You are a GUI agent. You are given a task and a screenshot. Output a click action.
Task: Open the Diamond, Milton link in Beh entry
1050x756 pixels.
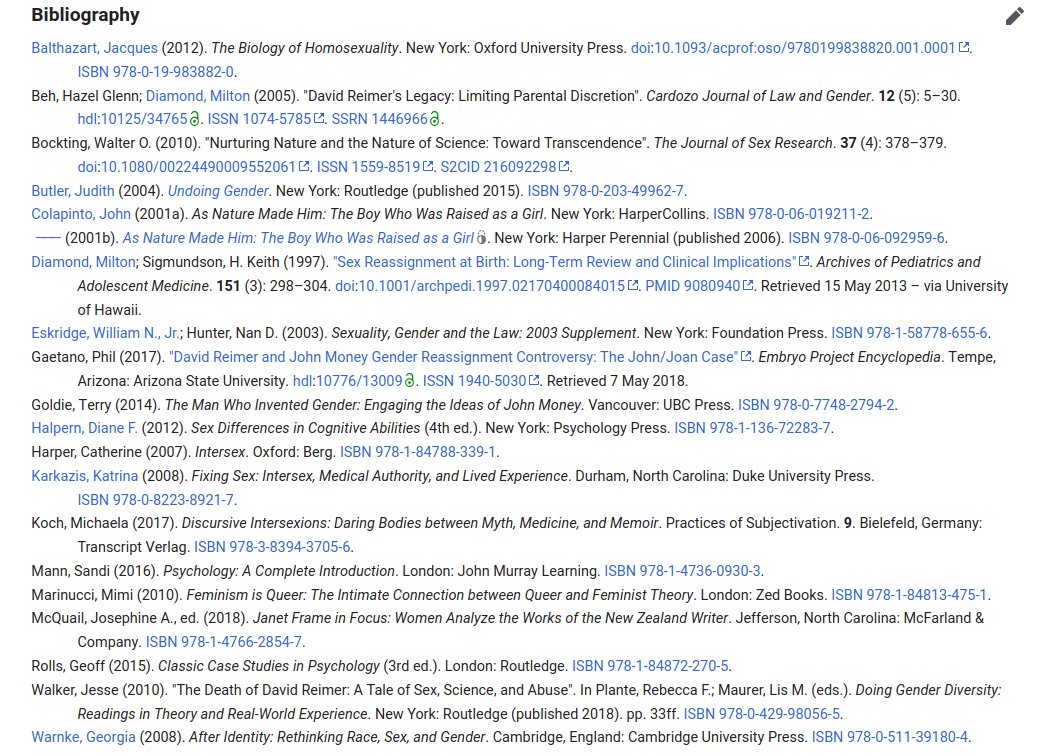198,96
